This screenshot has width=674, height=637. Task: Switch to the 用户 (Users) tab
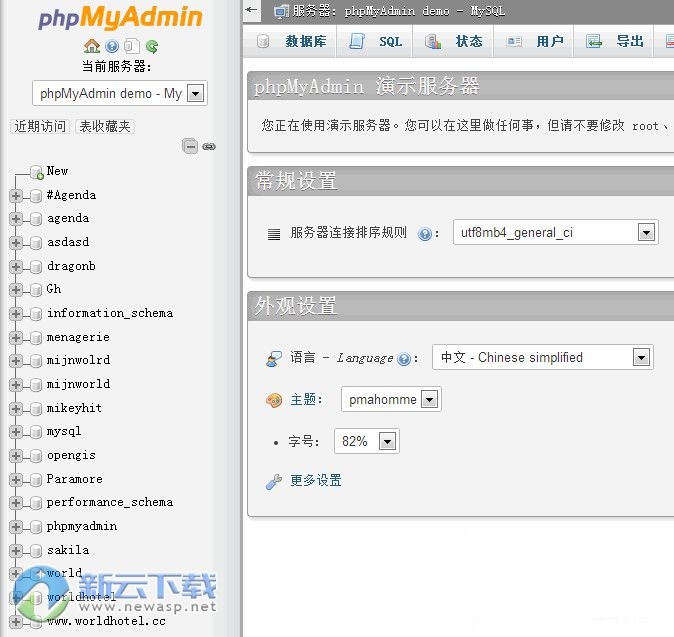point(534,41)
